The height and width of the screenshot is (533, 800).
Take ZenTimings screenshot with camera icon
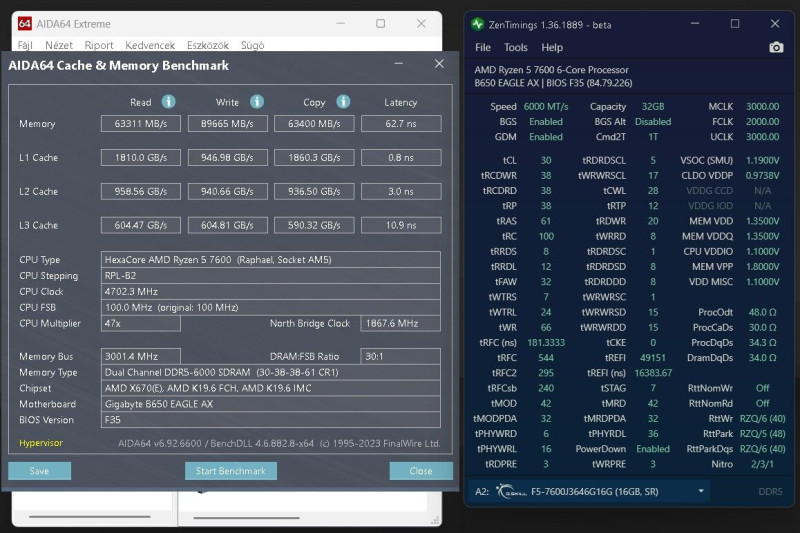click(x=776, y=47)
